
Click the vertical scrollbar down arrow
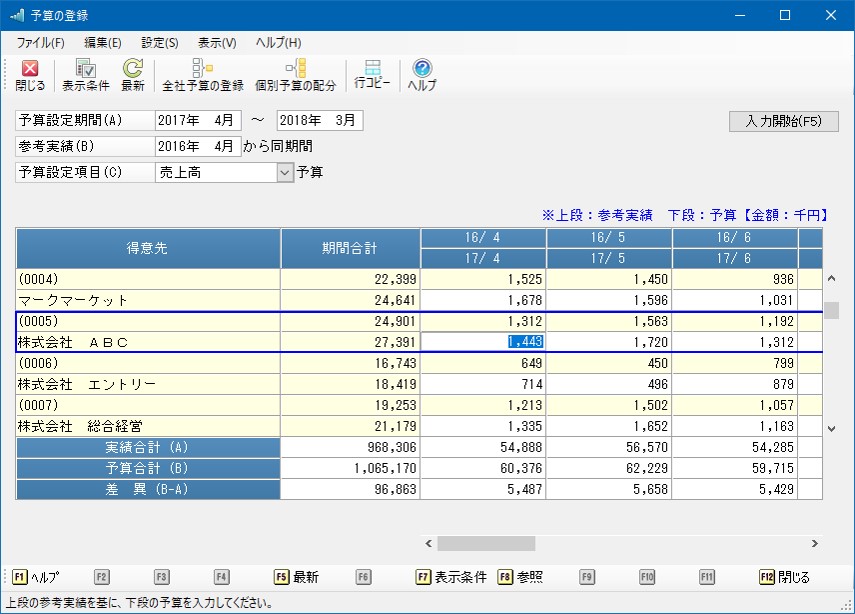point(832,429)
